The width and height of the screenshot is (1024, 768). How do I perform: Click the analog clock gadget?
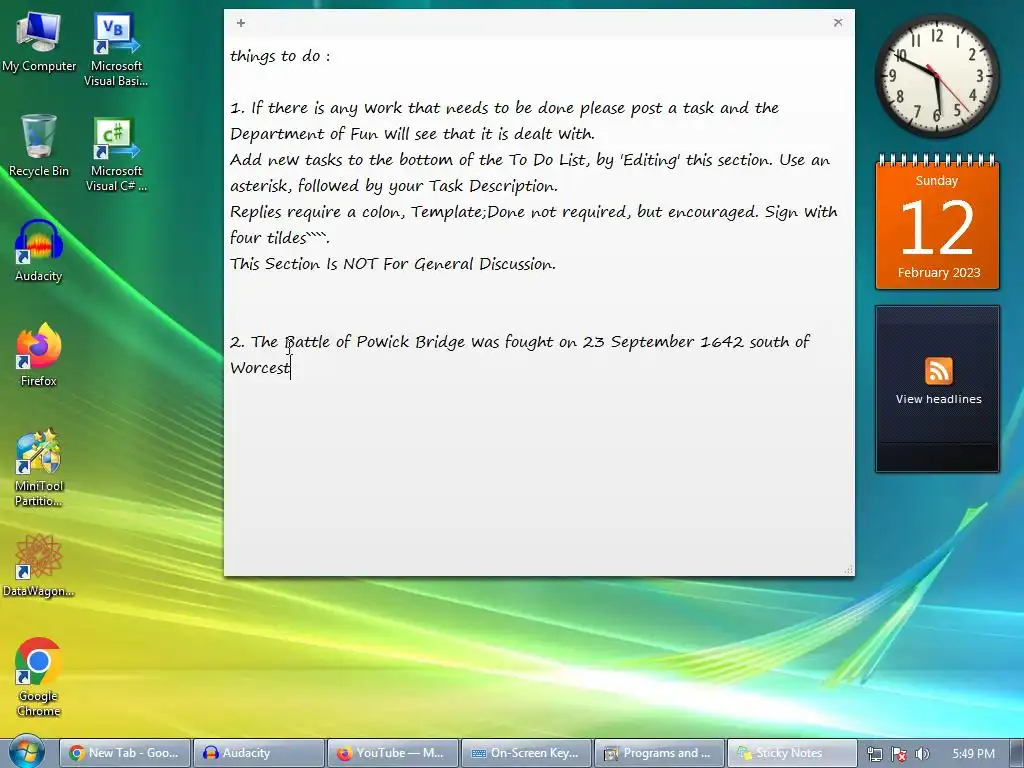(x=937, y=76)
